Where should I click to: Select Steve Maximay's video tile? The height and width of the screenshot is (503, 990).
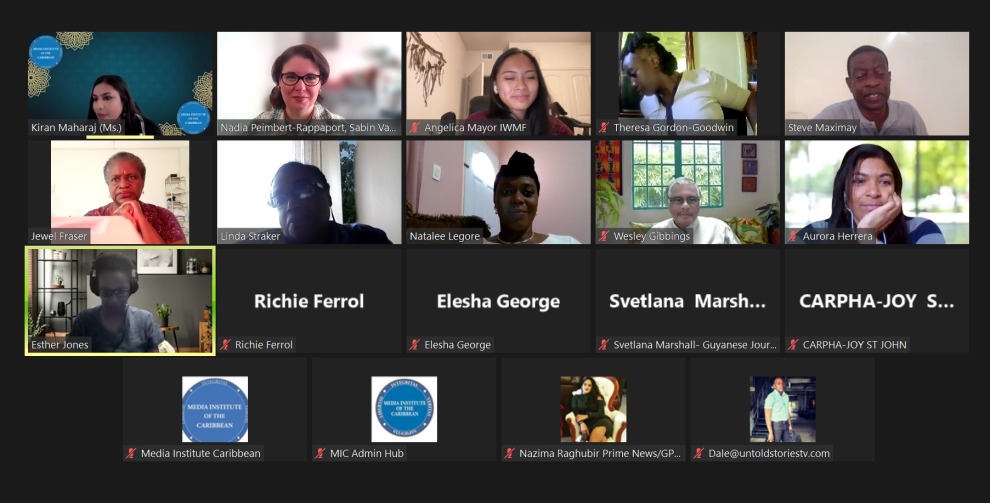(877, 83)
